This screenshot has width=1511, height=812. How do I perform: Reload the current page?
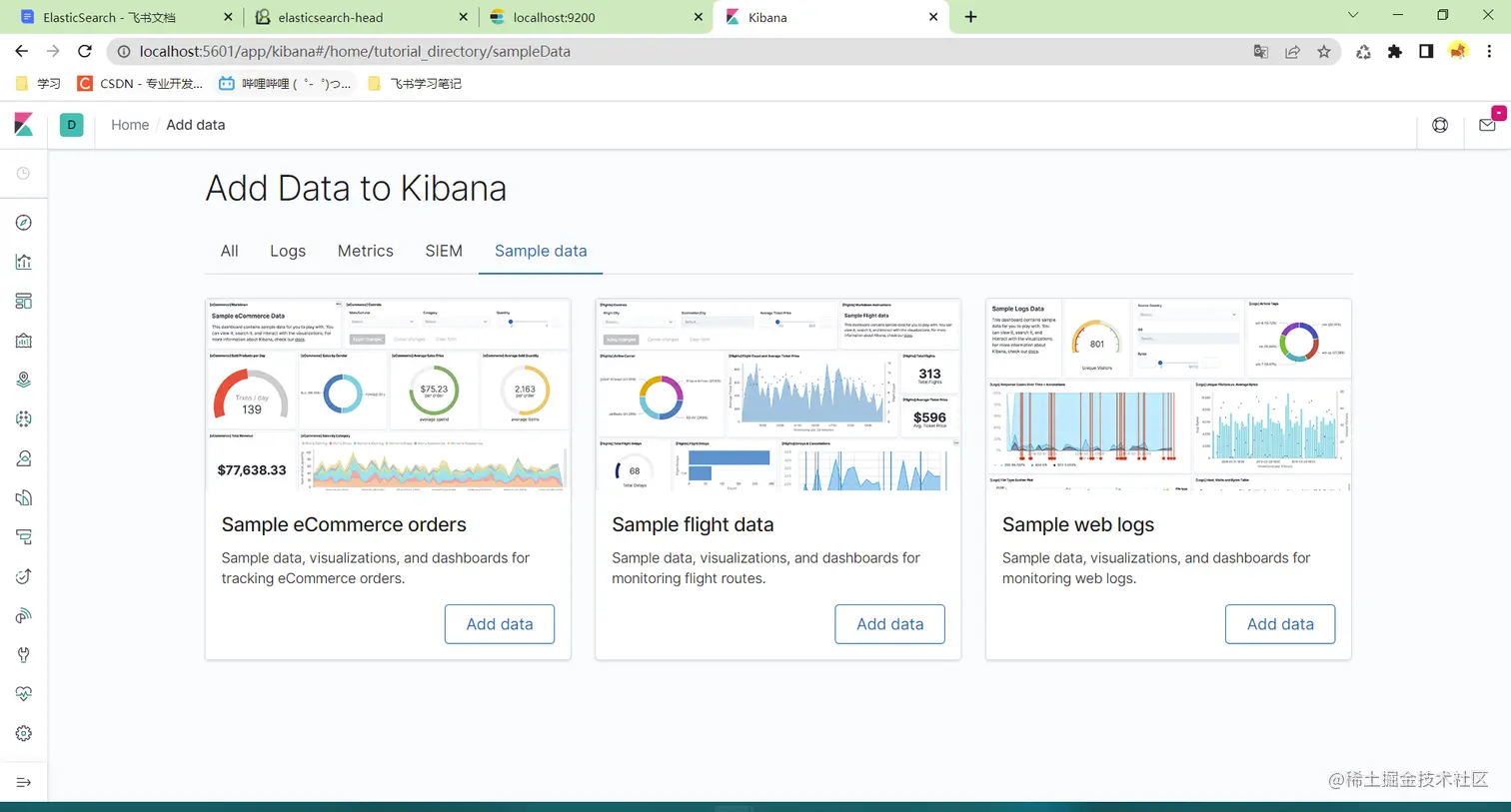85,51
